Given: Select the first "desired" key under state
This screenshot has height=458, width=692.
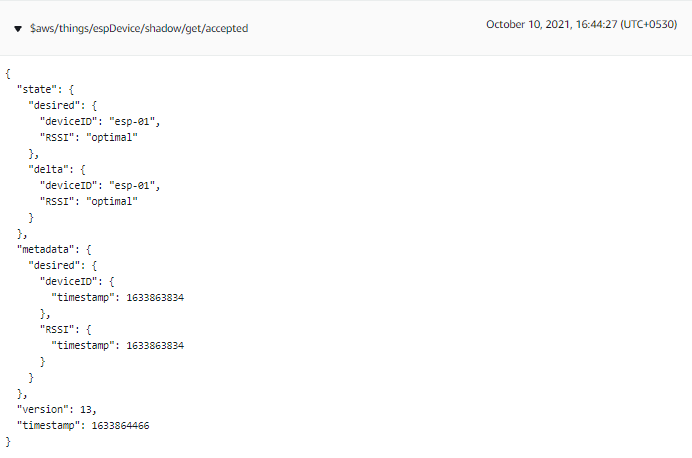Looking at the screenshot, I should (x=54, y=105).
